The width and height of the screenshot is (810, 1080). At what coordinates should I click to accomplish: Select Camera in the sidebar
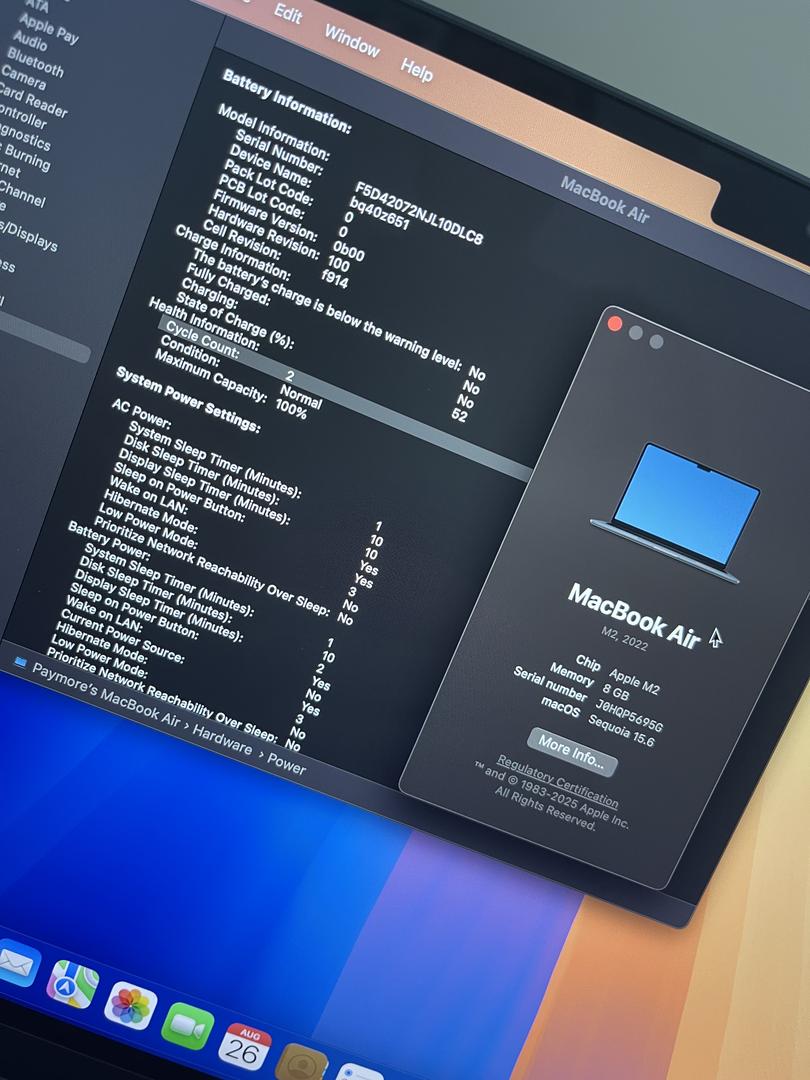click(x=23, y=77)
